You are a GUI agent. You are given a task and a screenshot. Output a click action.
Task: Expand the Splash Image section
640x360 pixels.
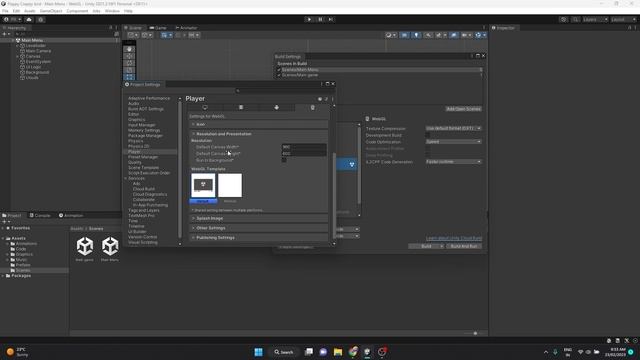tap(258, 218)
